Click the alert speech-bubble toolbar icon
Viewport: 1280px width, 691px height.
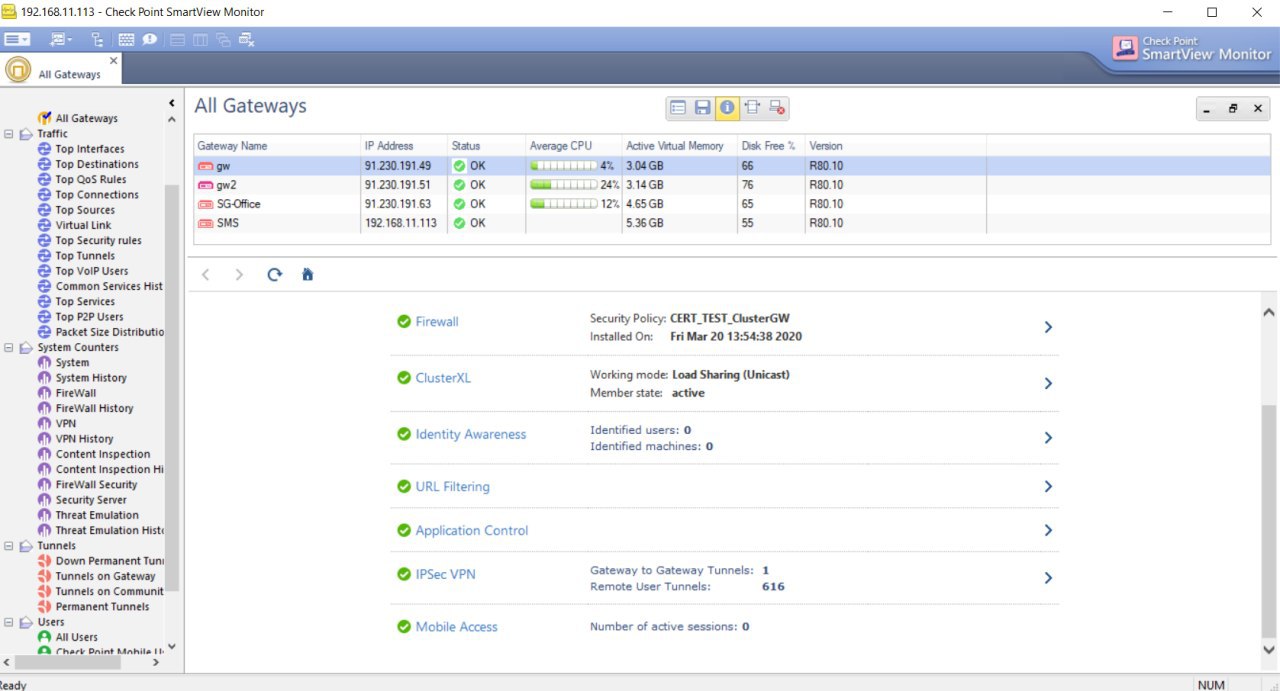tap(149, 40)
